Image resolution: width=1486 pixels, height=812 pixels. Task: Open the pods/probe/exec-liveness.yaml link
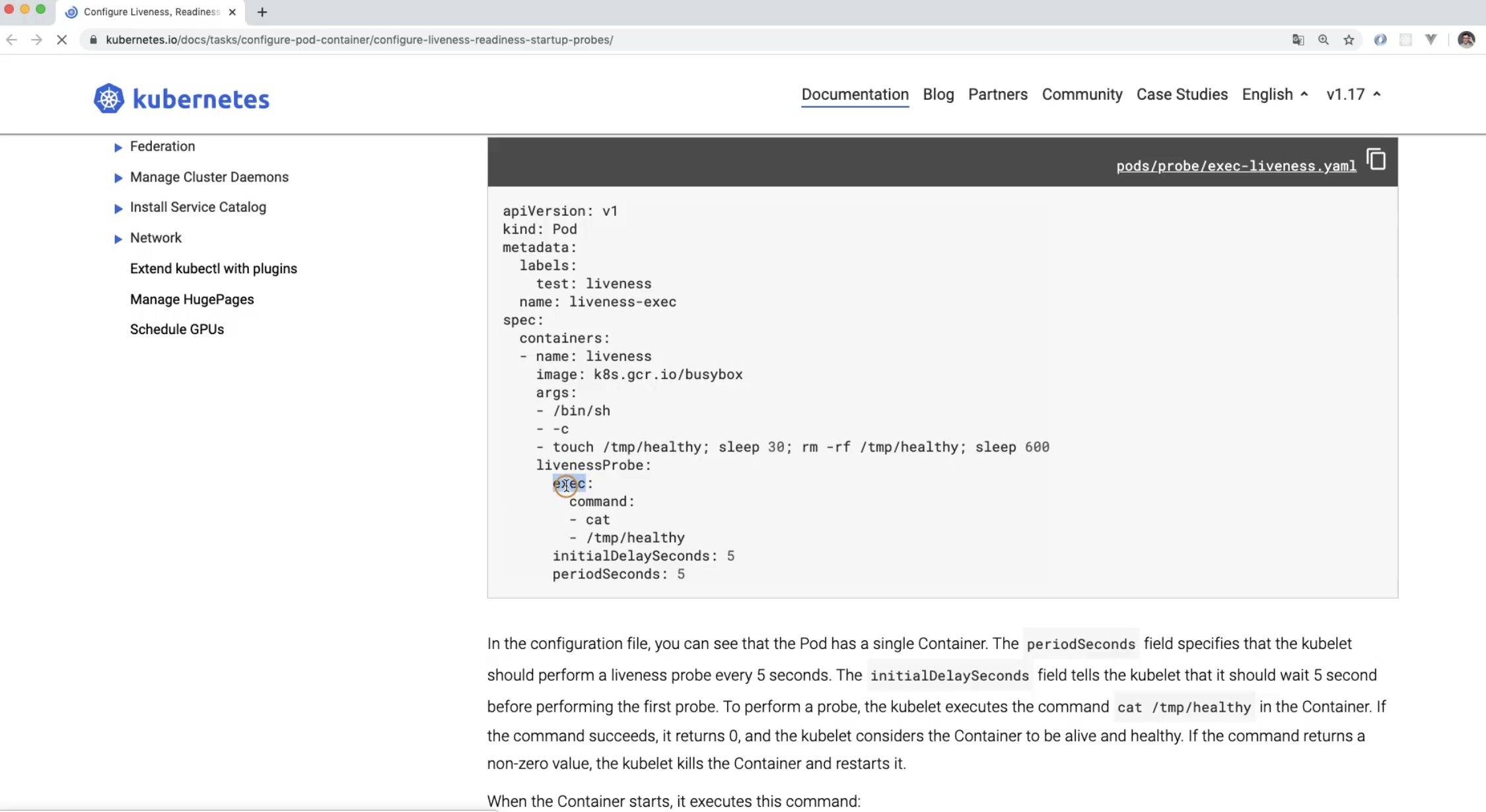coord(1236,166)
